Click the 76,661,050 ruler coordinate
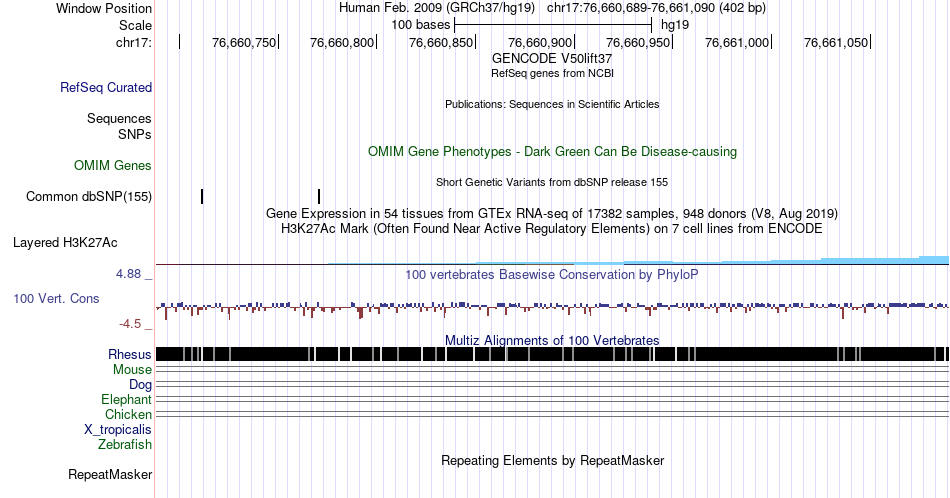 [836, 42]
